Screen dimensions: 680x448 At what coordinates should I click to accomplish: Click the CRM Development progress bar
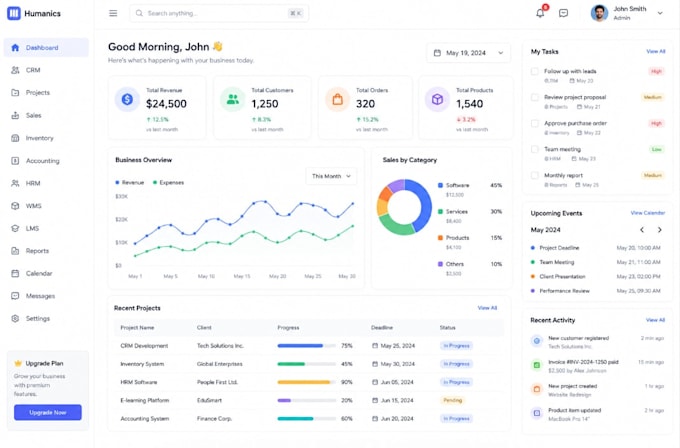pyautogui.click(x=306, y=346)
